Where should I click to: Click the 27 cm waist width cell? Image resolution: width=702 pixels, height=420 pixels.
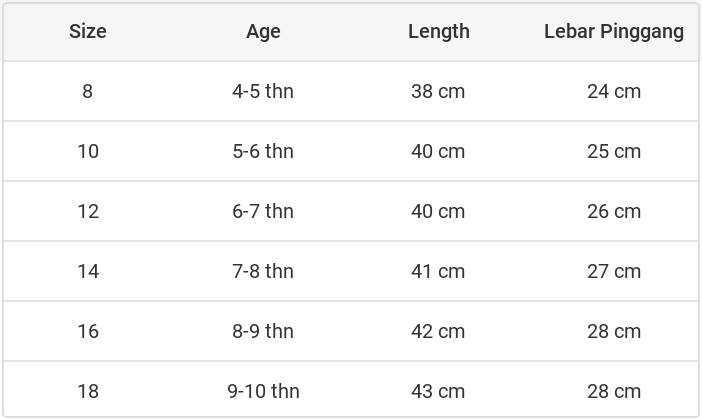click(614, 271)
